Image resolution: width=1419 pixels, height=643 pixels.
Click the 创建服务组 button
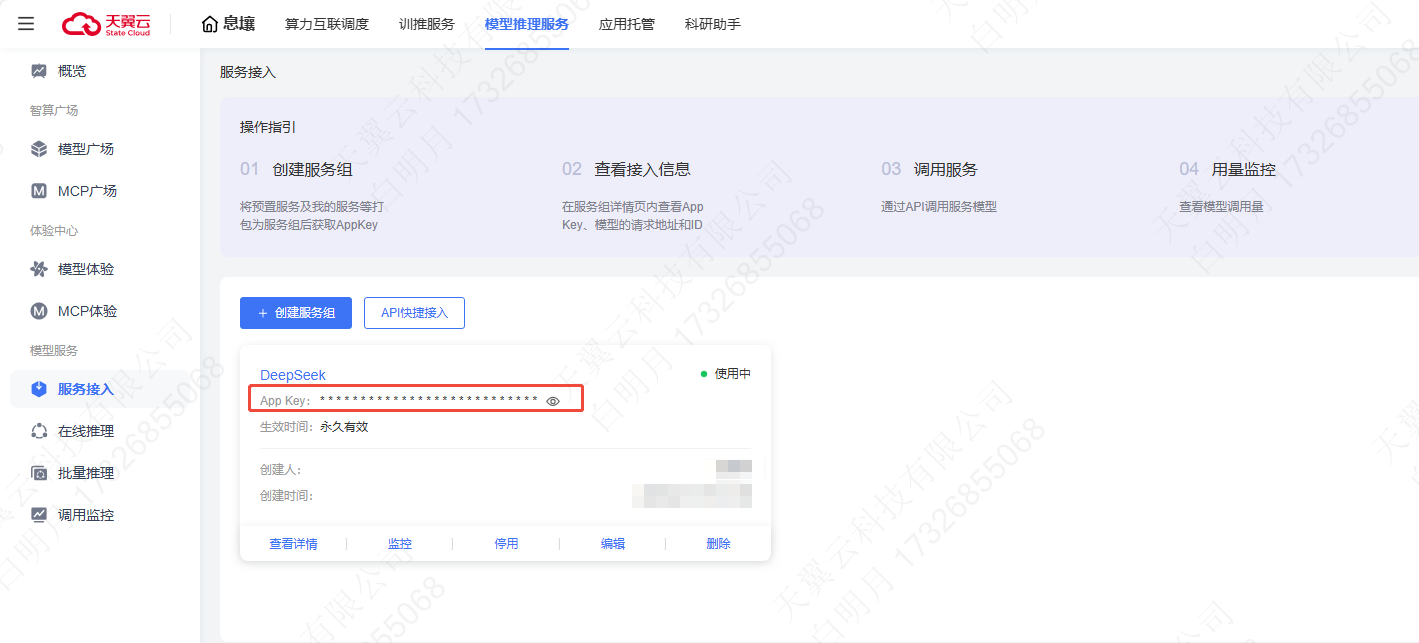click(x=296, y=313)
